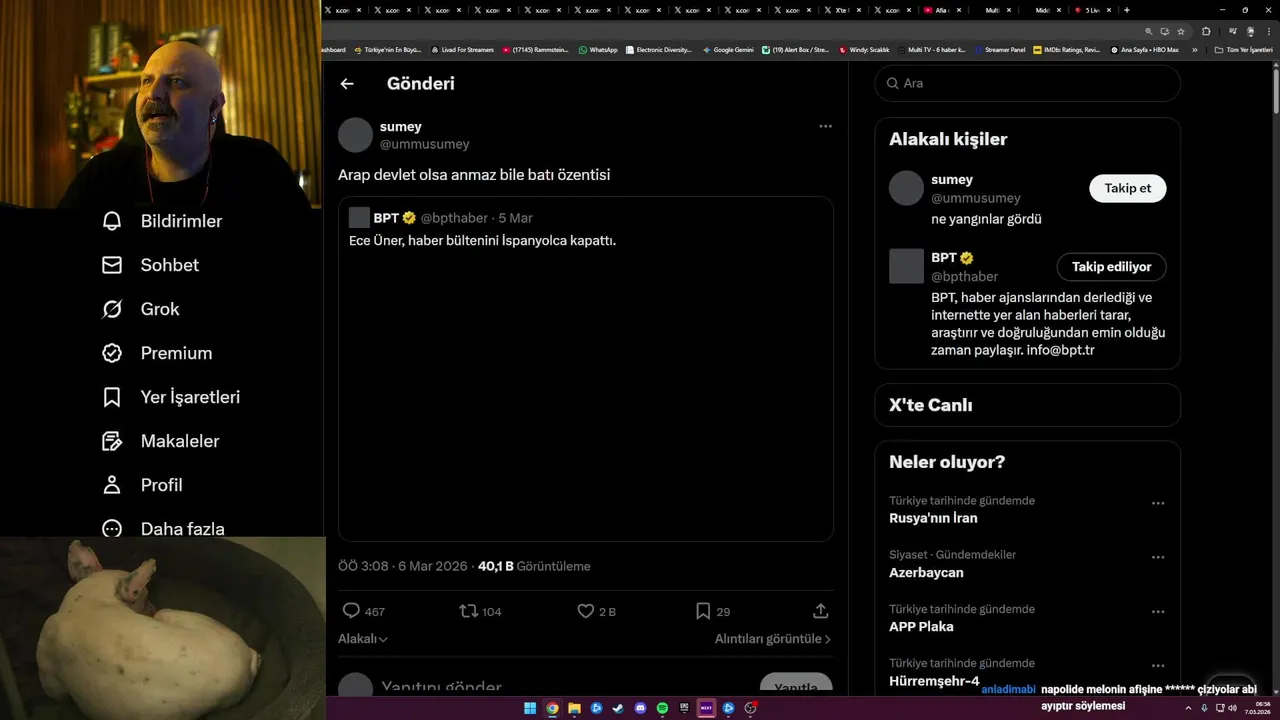Go back using the Gönderi back arrow
Viewport: 1280px width, 720px height.
(347, 84)
